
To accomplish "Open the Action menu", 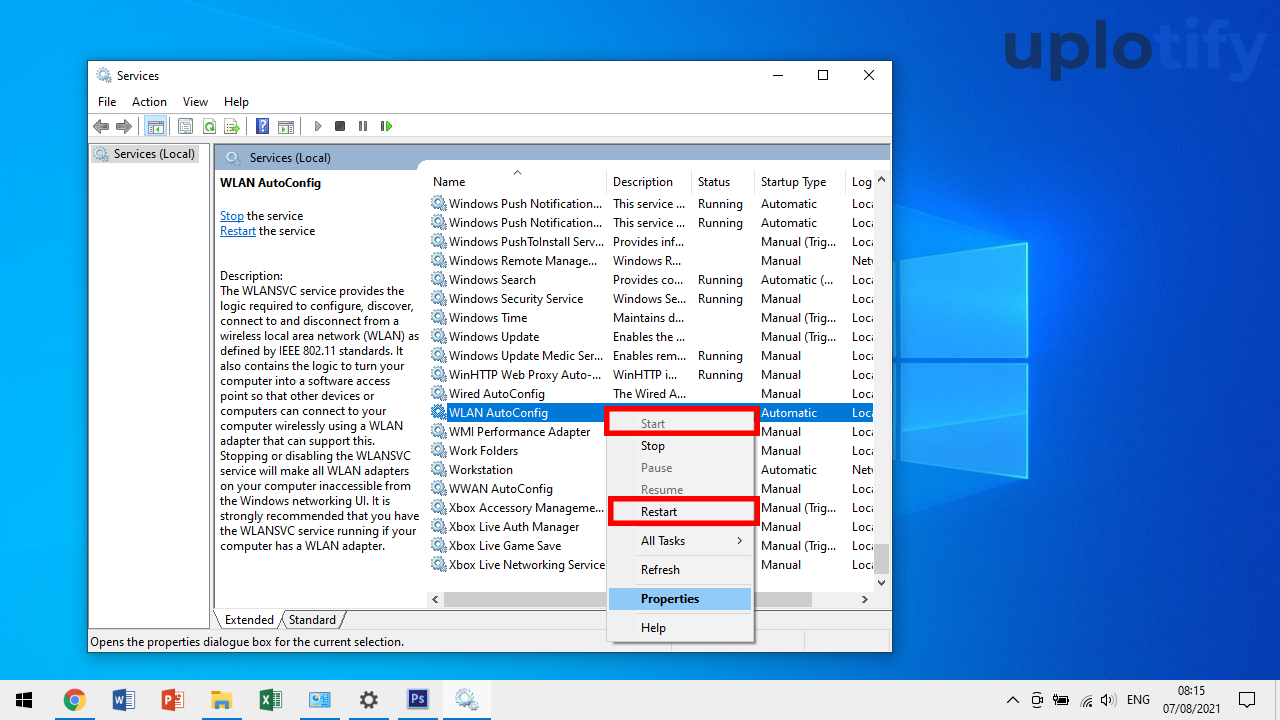I will tap(149, 102).
